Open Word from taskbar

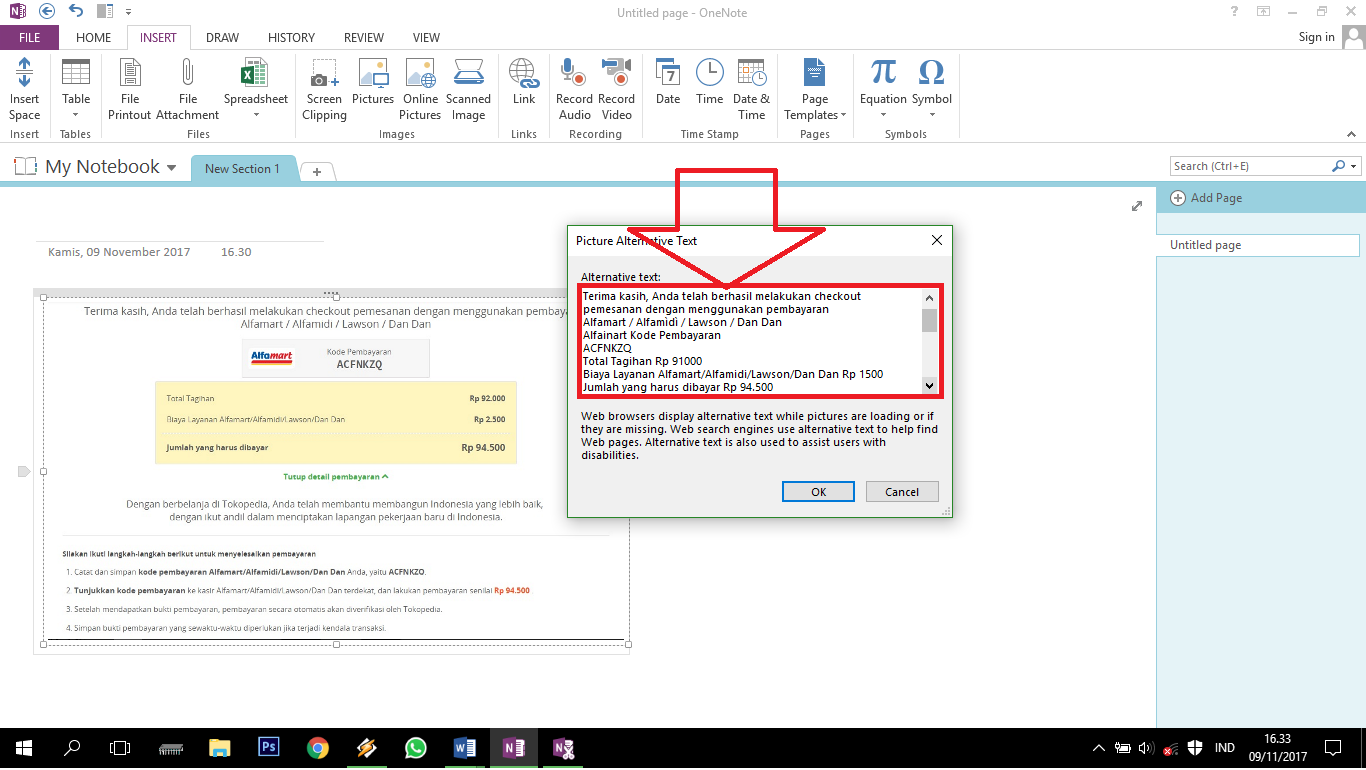pyautogui.click(x=465, y=748)
